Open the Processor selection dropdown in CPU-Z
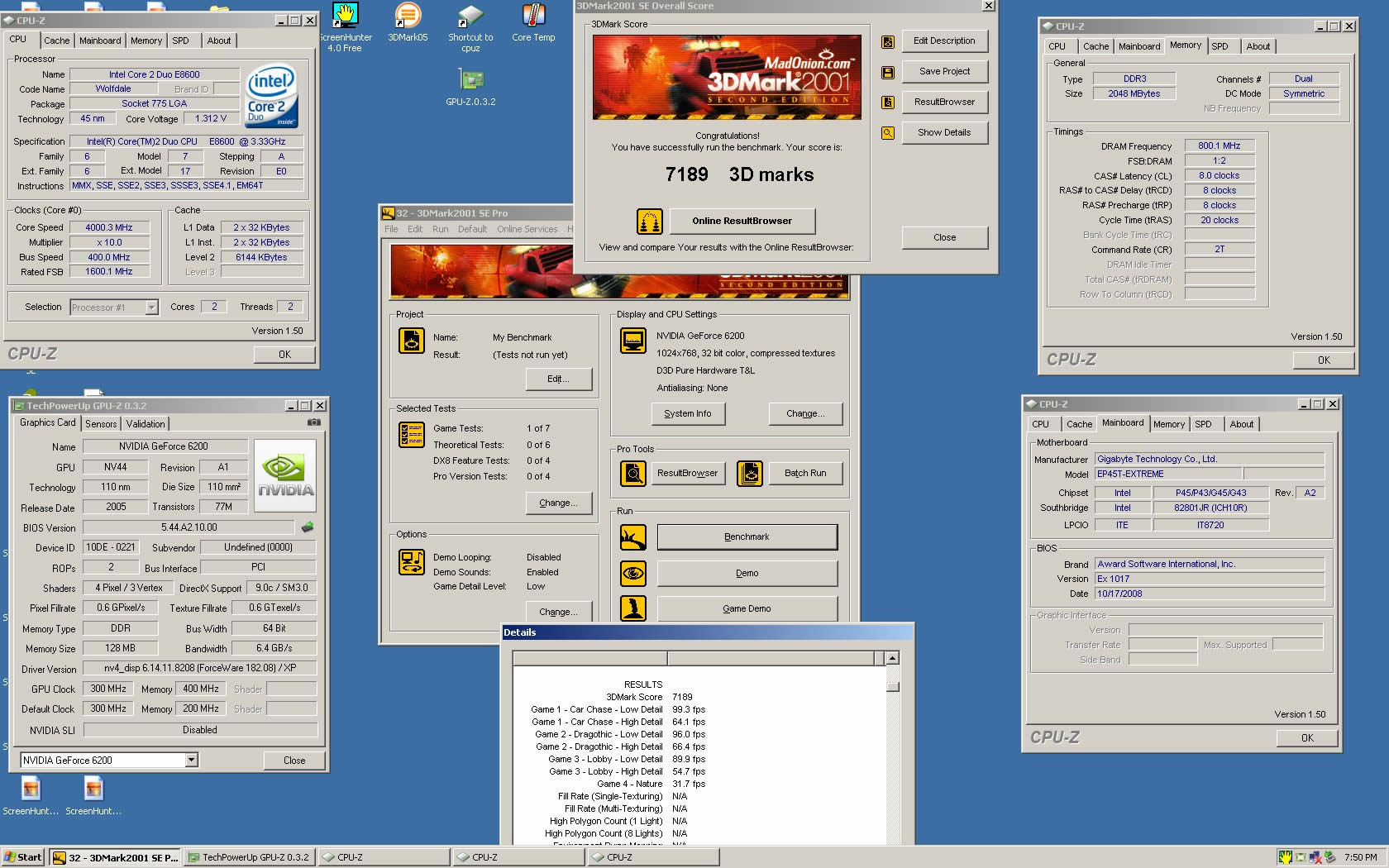 click(x=151, y=308)
